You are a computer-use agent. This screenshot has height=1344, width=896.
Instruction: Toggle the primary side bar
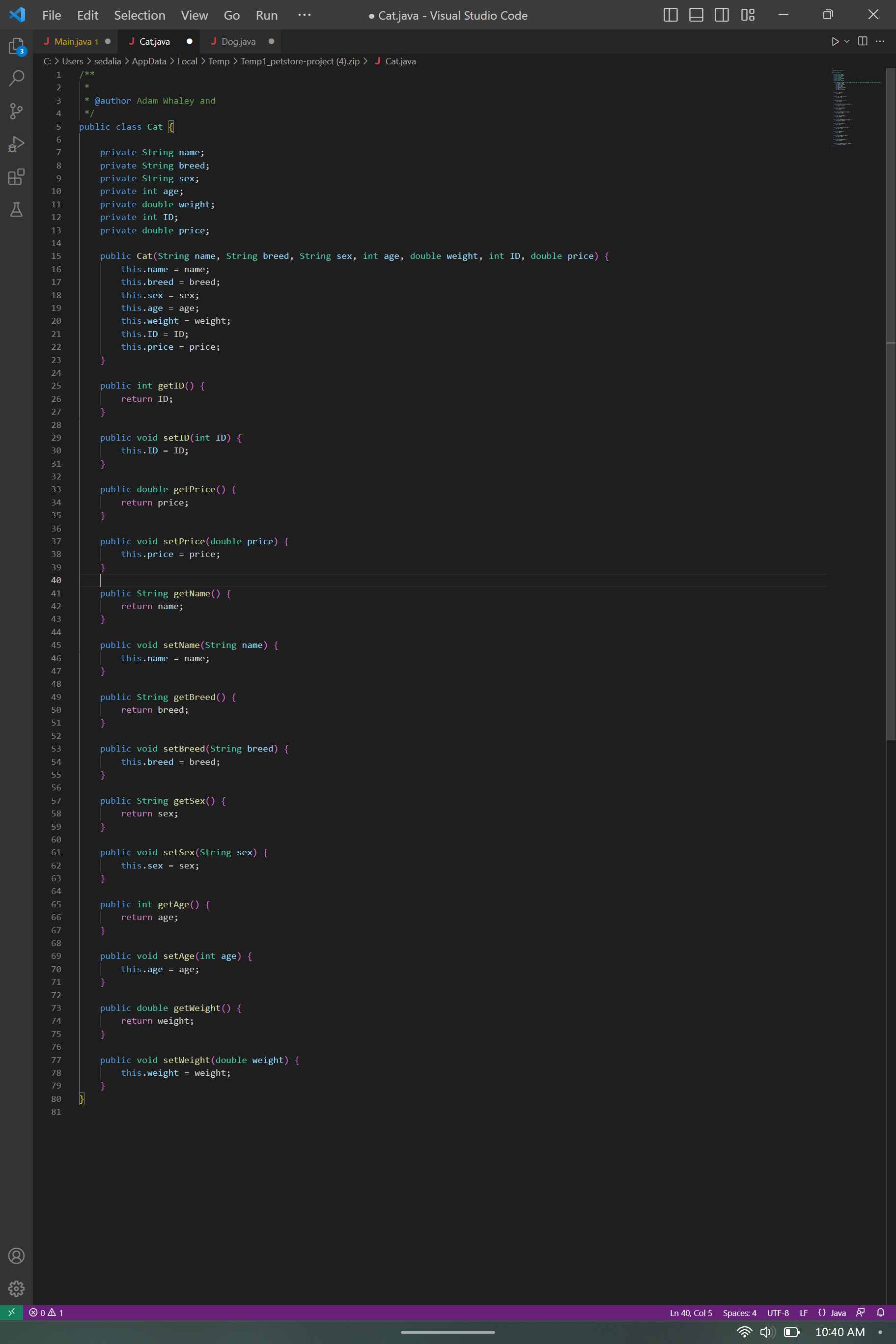(x=671, y=15)
